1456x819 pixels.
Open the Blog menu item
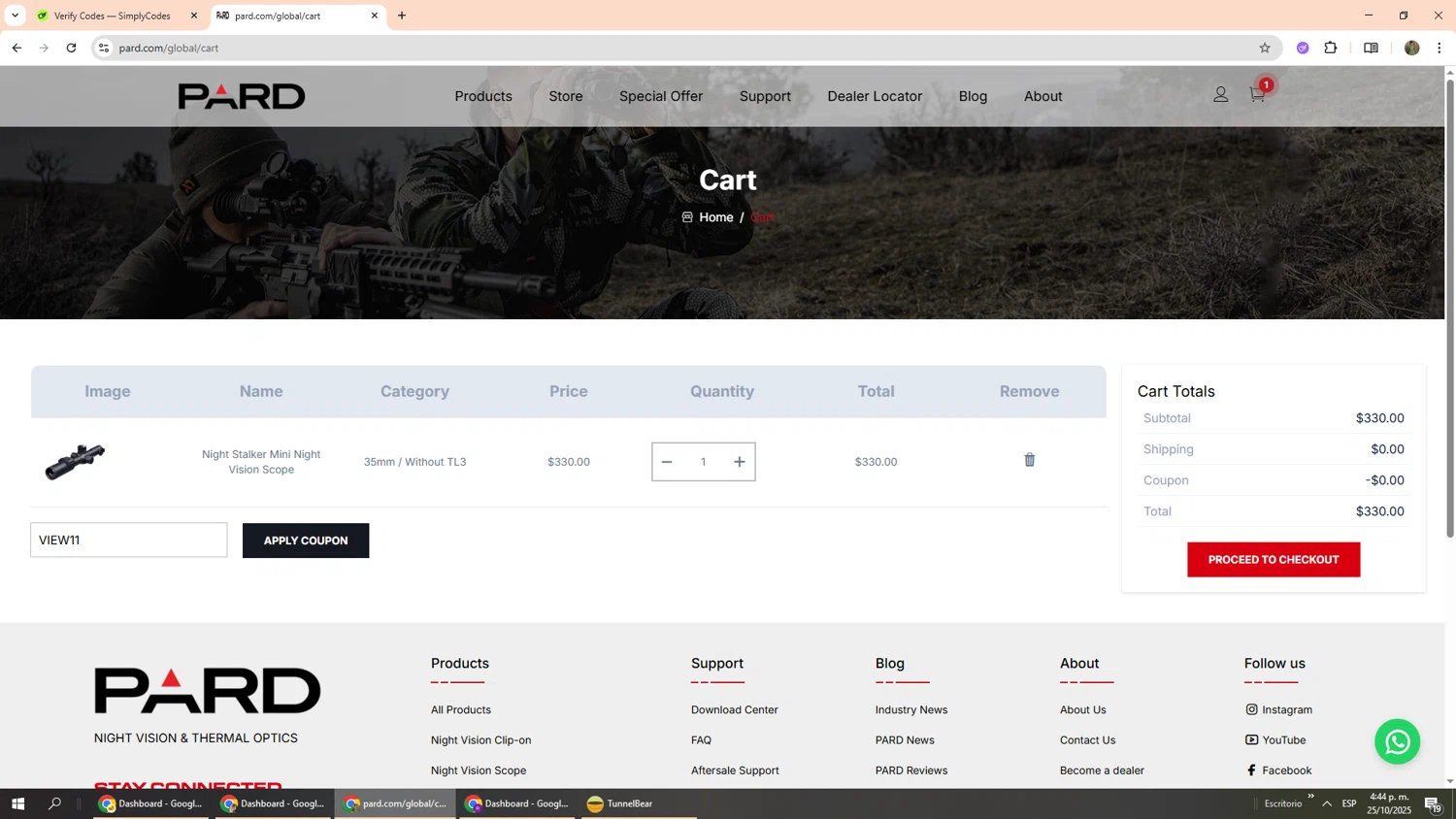[973, 96]
